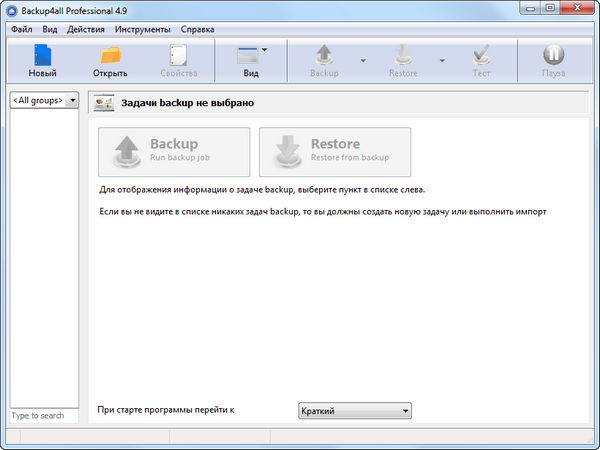Click the empty backup jobs list panel
Viewport: 600px width, 450px height.
44,258
